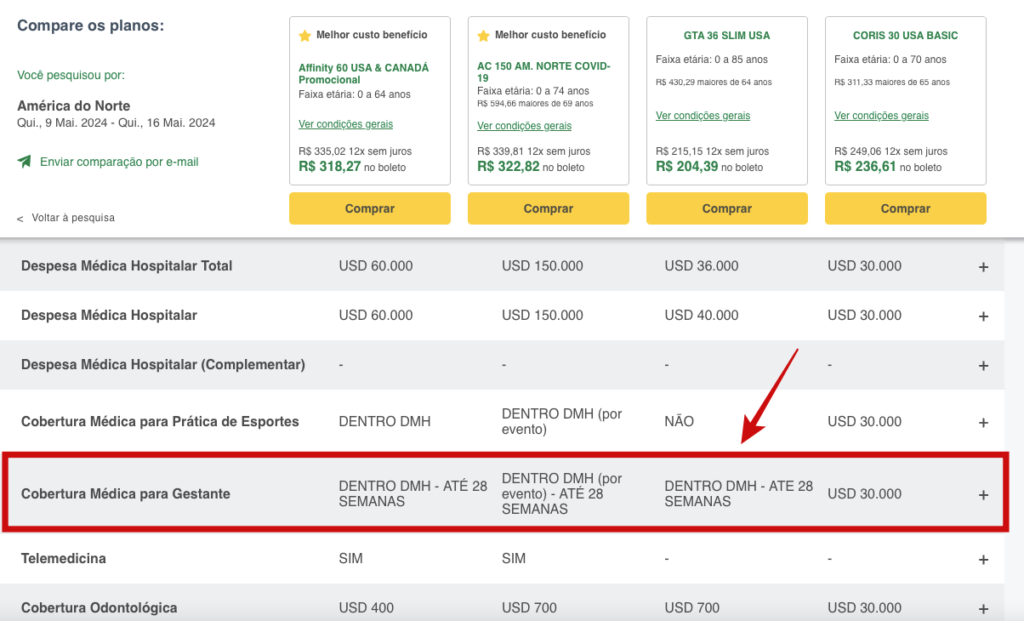Expand the Telemedicina row details
1024x621 pixels.
coord(983,558)
